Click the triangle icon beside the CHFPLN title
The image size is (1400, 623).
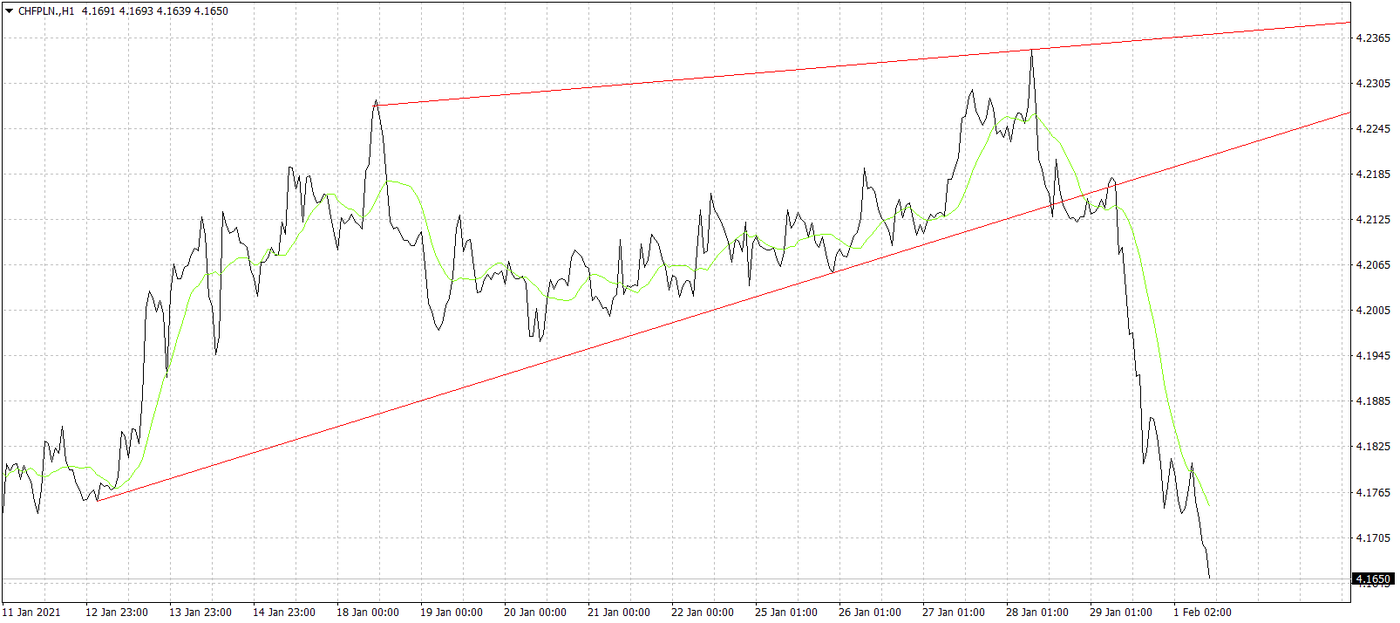pyautogui.click(x=9, y=11)
